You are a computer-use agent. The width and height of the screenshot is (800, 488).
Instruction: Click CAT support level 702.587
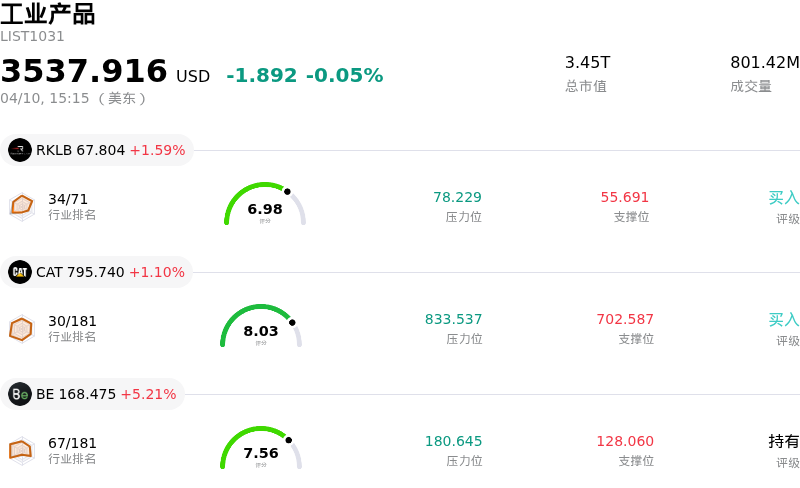click(625, 319)
